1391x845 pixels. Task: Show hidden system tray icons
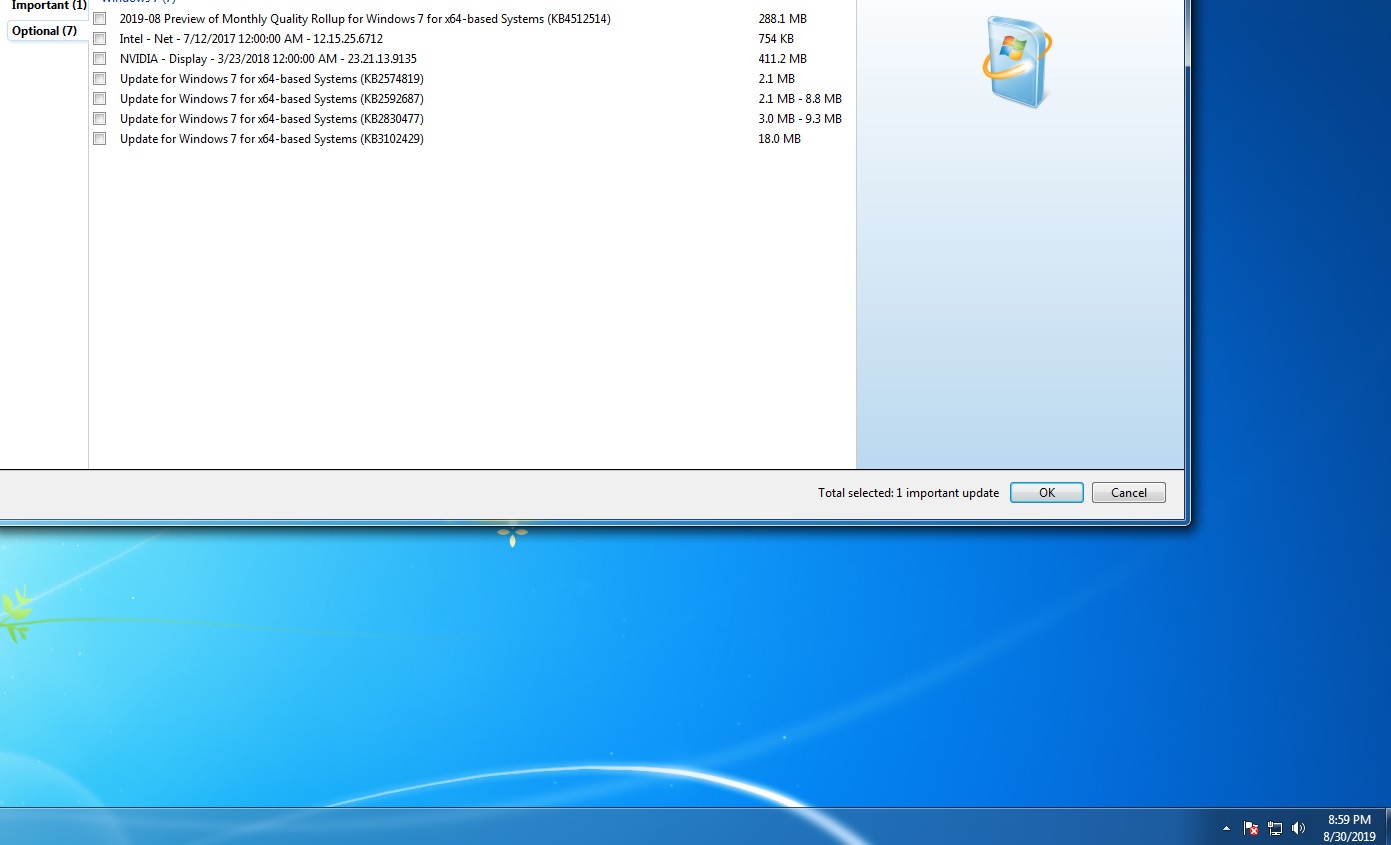[x=1226, y=828]
